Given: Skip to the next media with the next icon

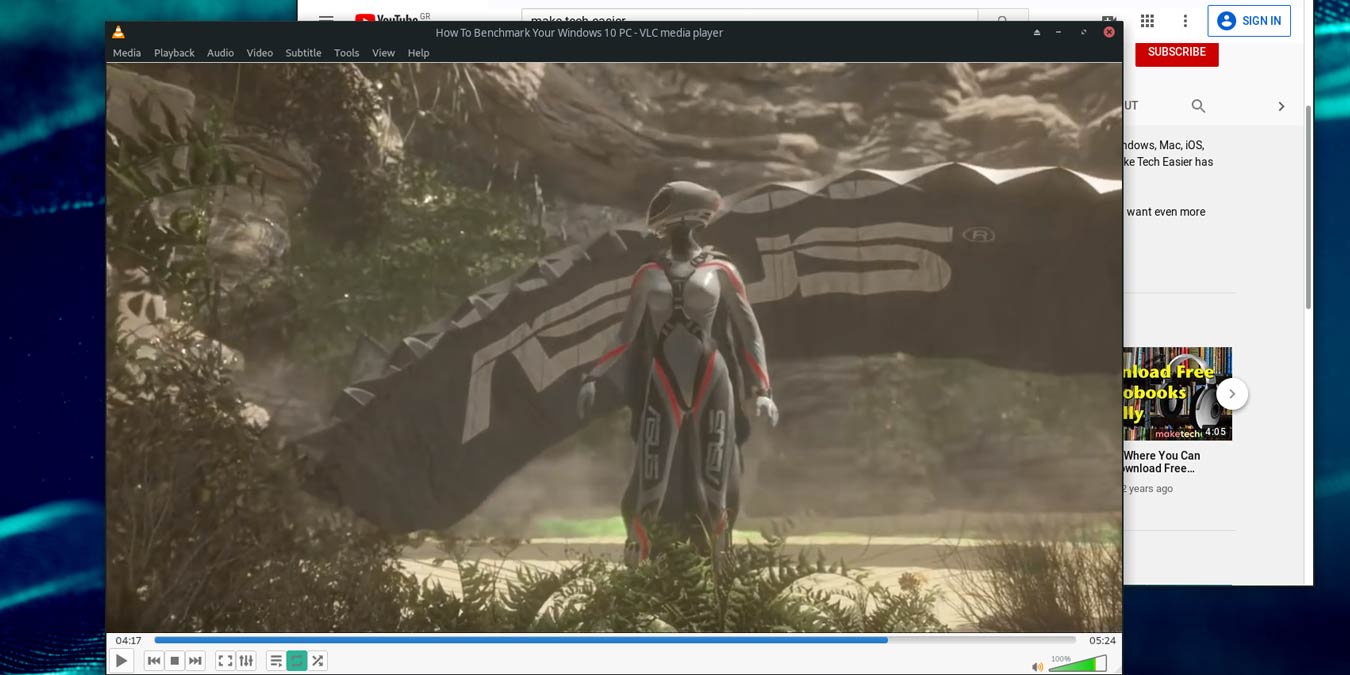Looking at the screenshot, I should tap(195, 660).
